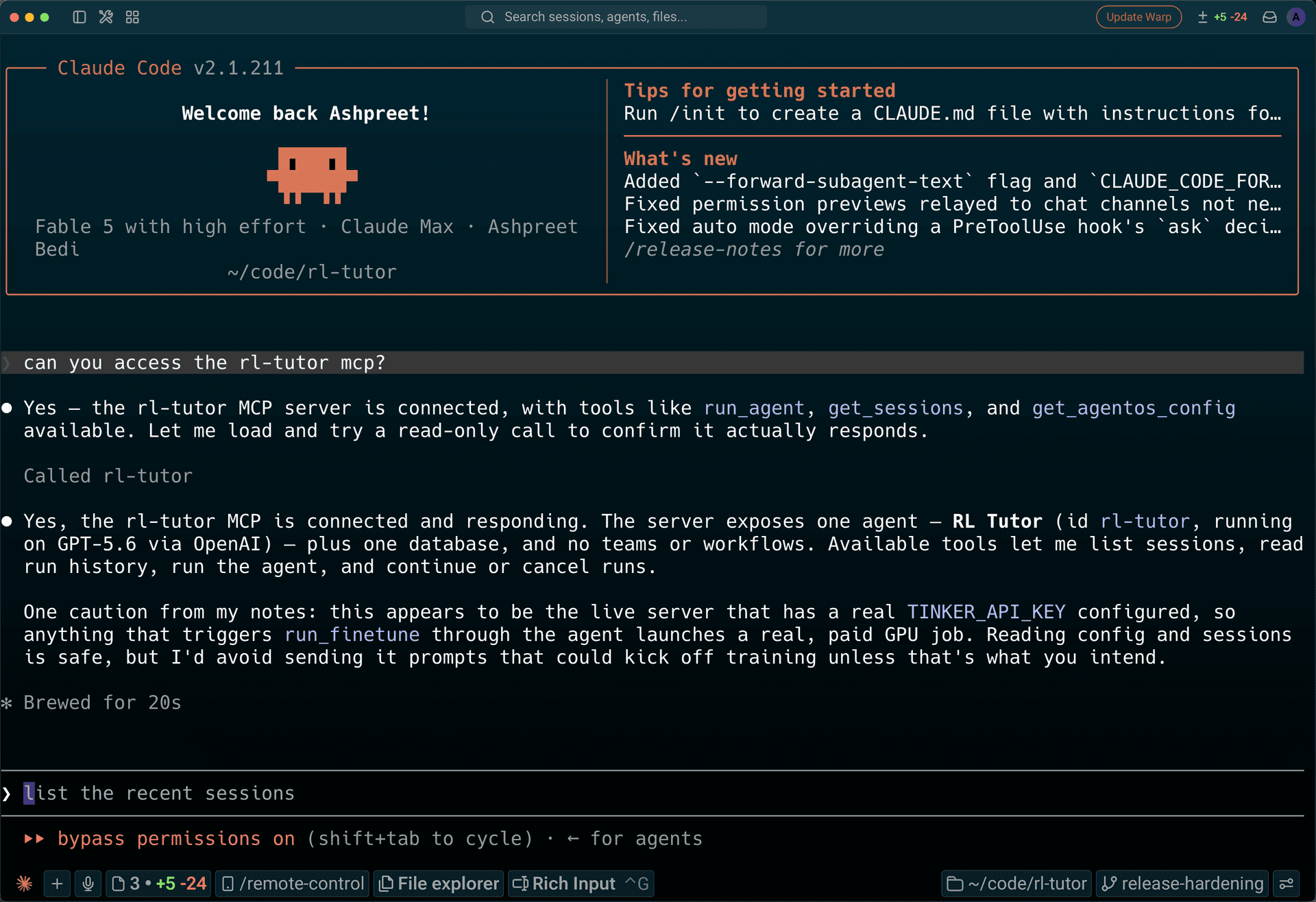Click the run_finetune text
Viewport: 1316px width, 902px height.
(x=352, y=634)
